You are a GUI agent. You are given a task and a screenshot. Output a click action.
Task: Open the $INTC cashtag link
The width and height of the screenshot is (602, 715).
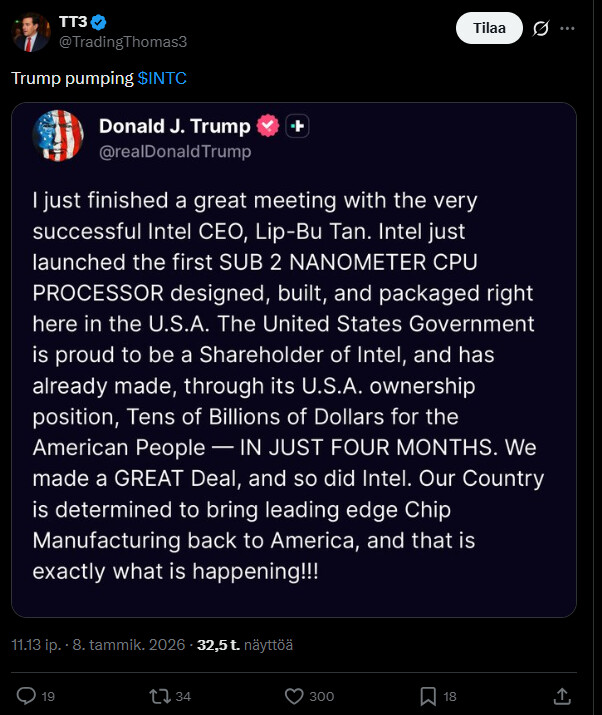click(x=162, y=78)
